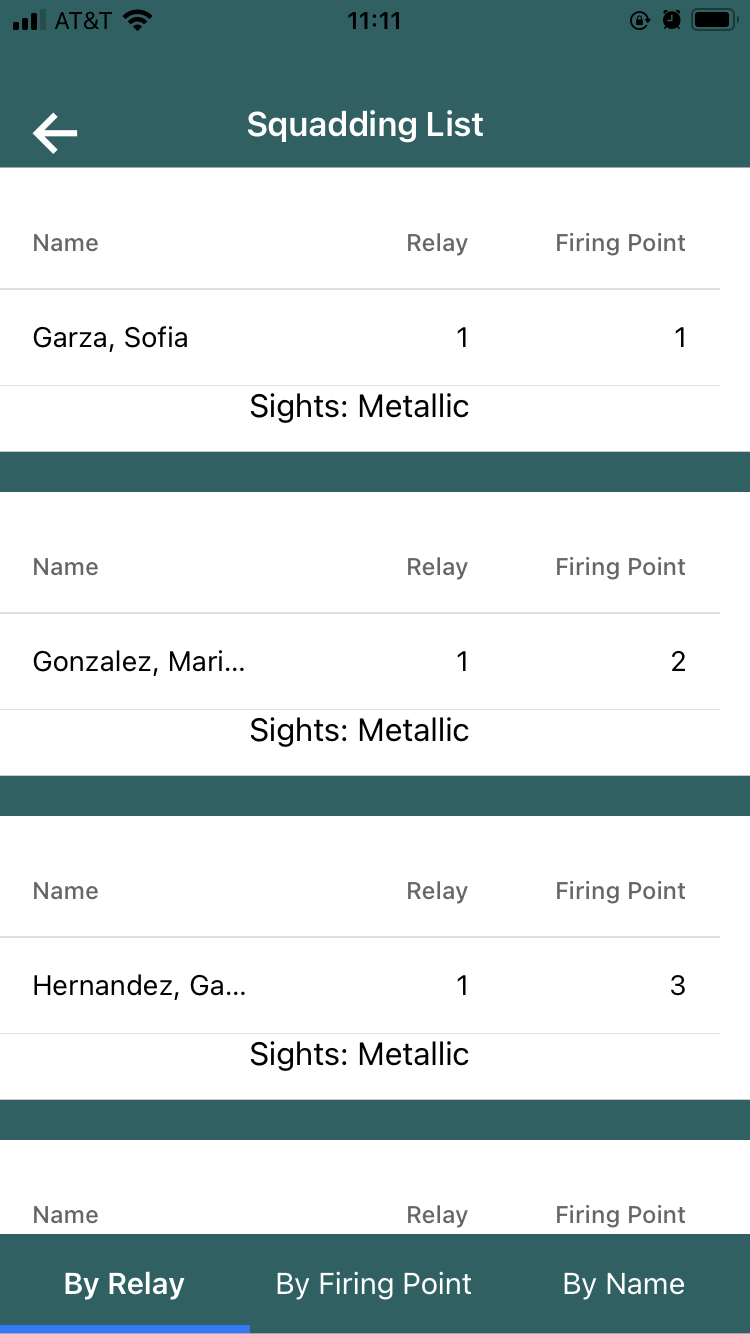Tap Sights: Metallic under Garza, Sofia
This screenshot has width=750, height=1334.
click(359, 407)
